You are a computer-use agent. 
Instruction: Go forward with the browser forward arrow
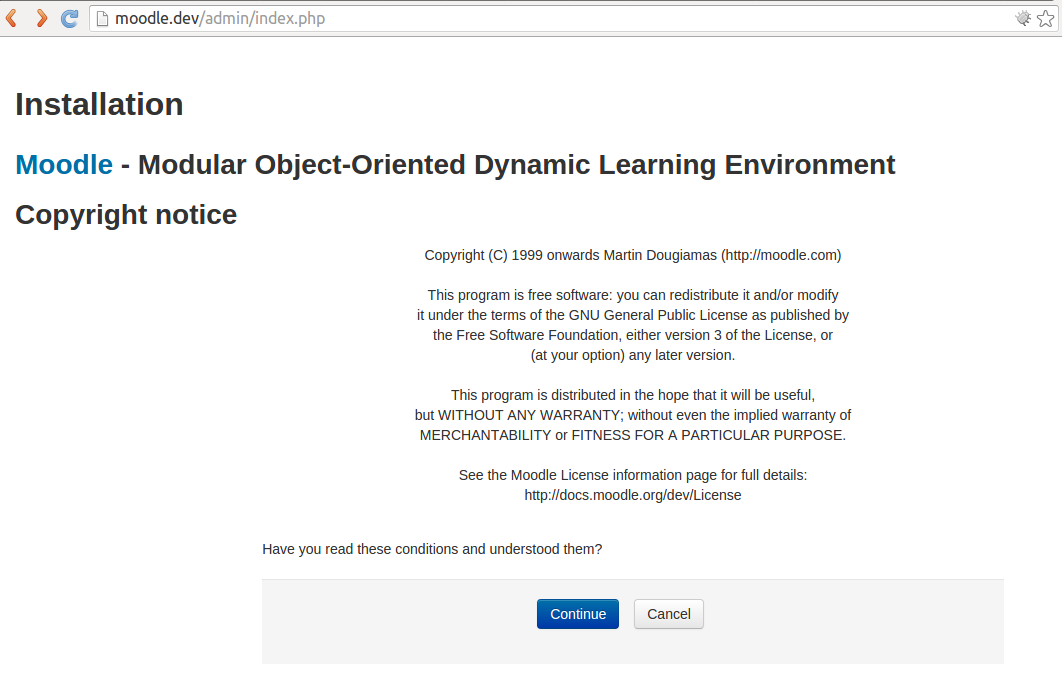(41, 18)
